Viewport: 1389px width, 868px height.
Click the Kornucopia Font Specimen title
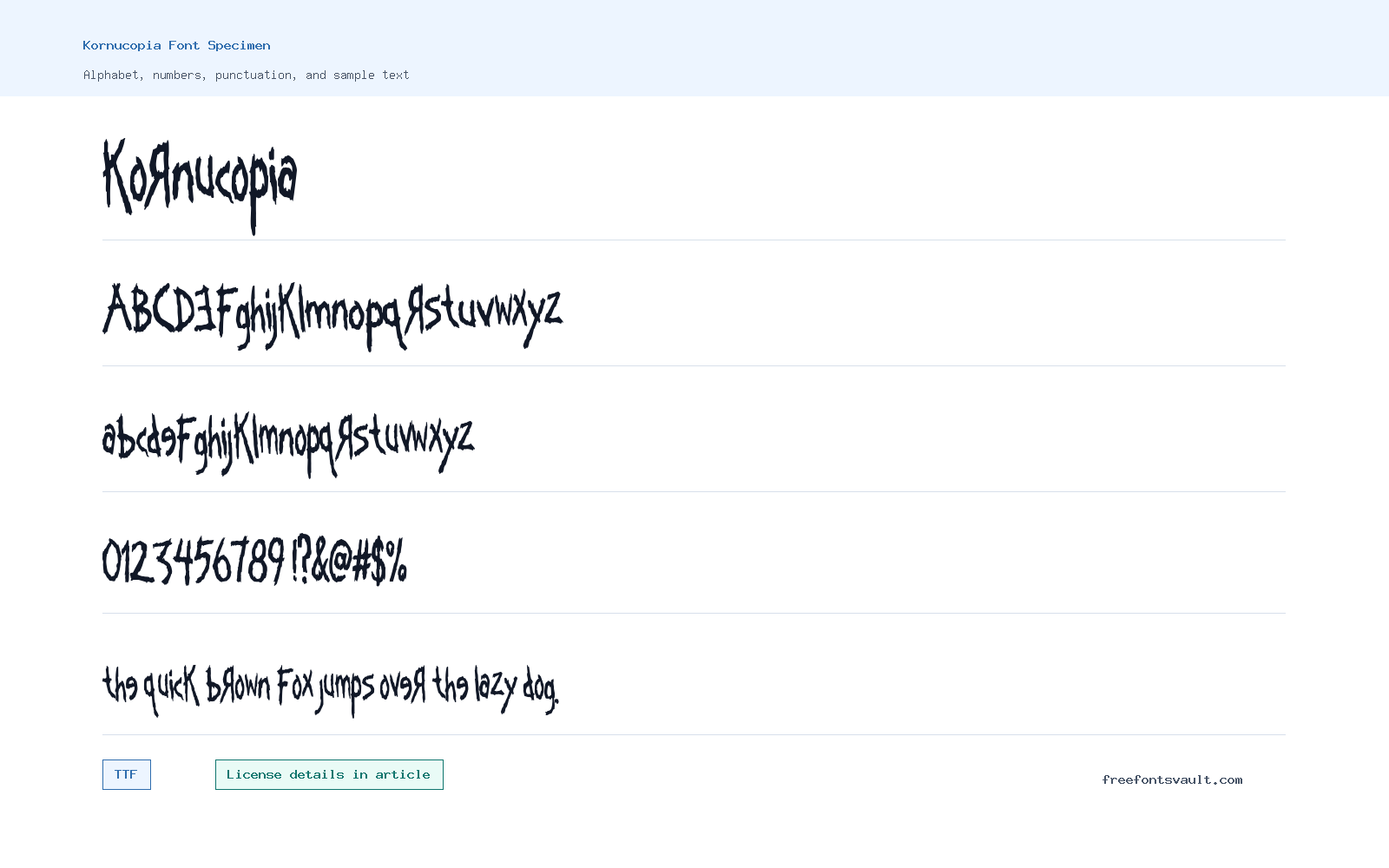click(176, 45)
